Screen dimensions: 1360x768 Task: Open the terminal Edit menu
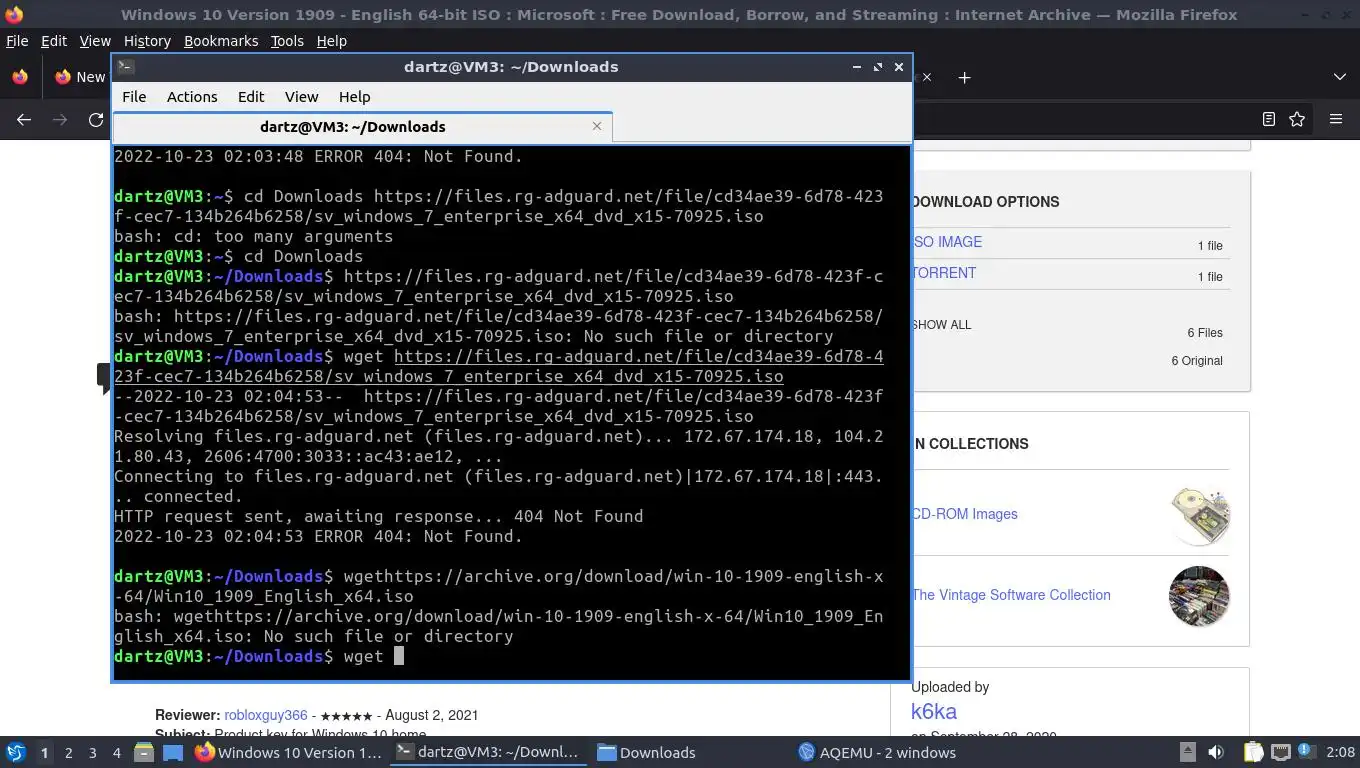pos(251,97)
